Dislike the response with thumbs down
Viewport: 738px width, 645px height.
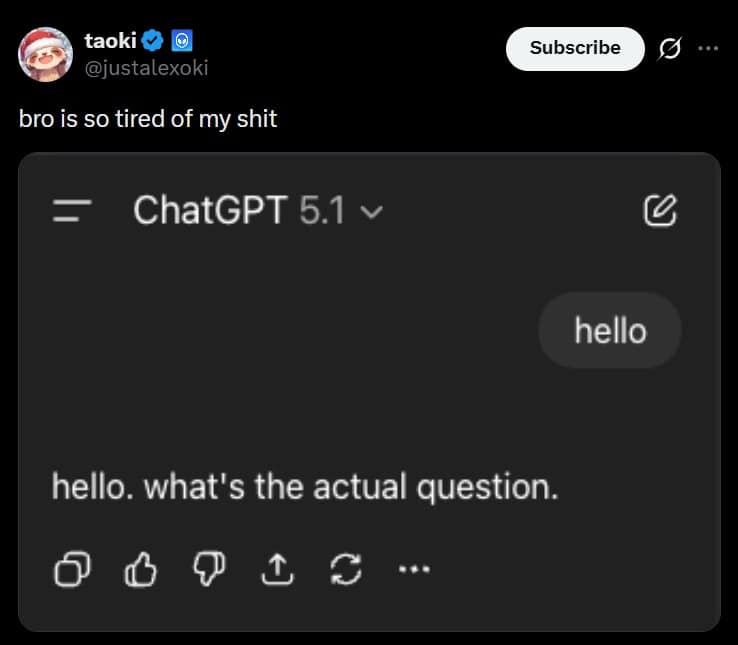(x=206, y=568)
